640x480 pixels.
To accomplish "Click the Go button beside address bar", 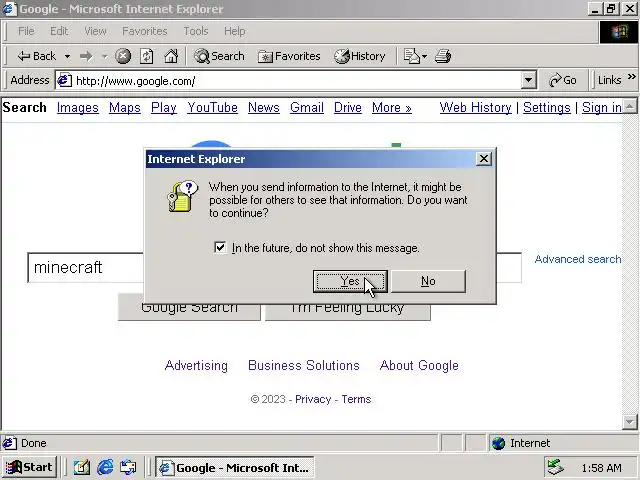I will tap(563, 80).
